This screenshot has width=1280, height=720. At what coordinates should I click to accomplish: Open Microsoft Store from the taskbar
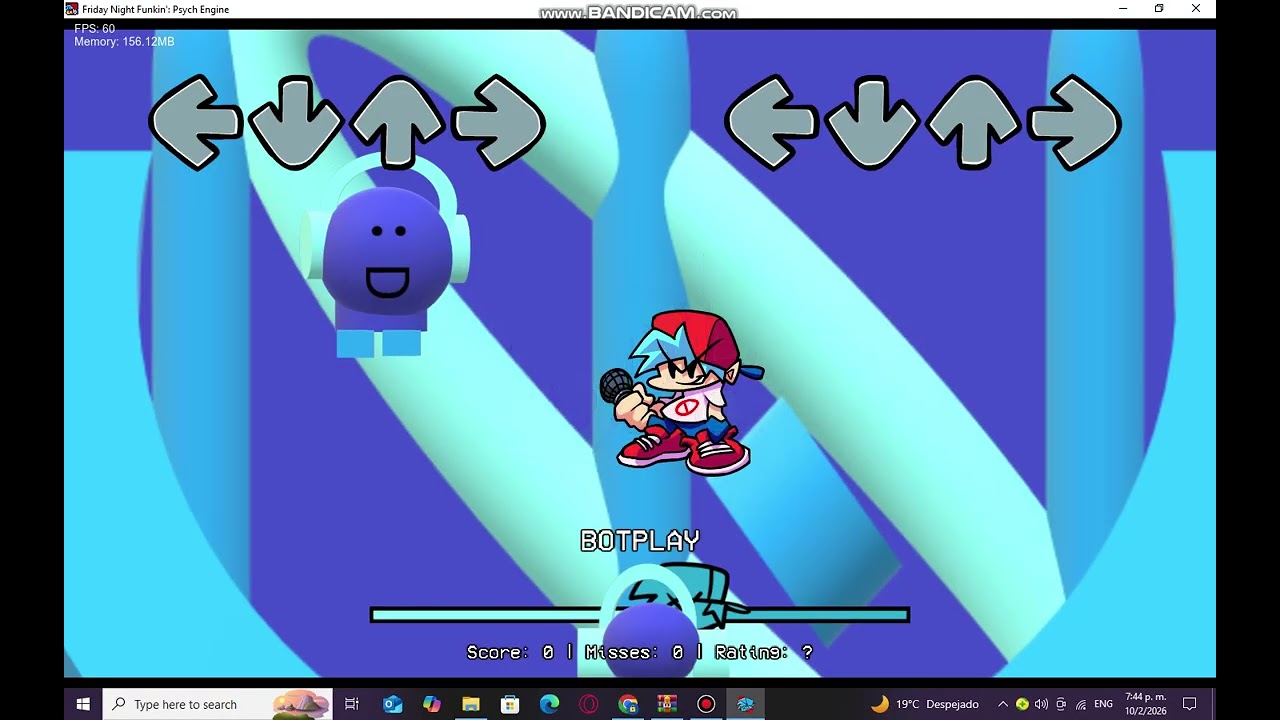(x=510, y=704)
